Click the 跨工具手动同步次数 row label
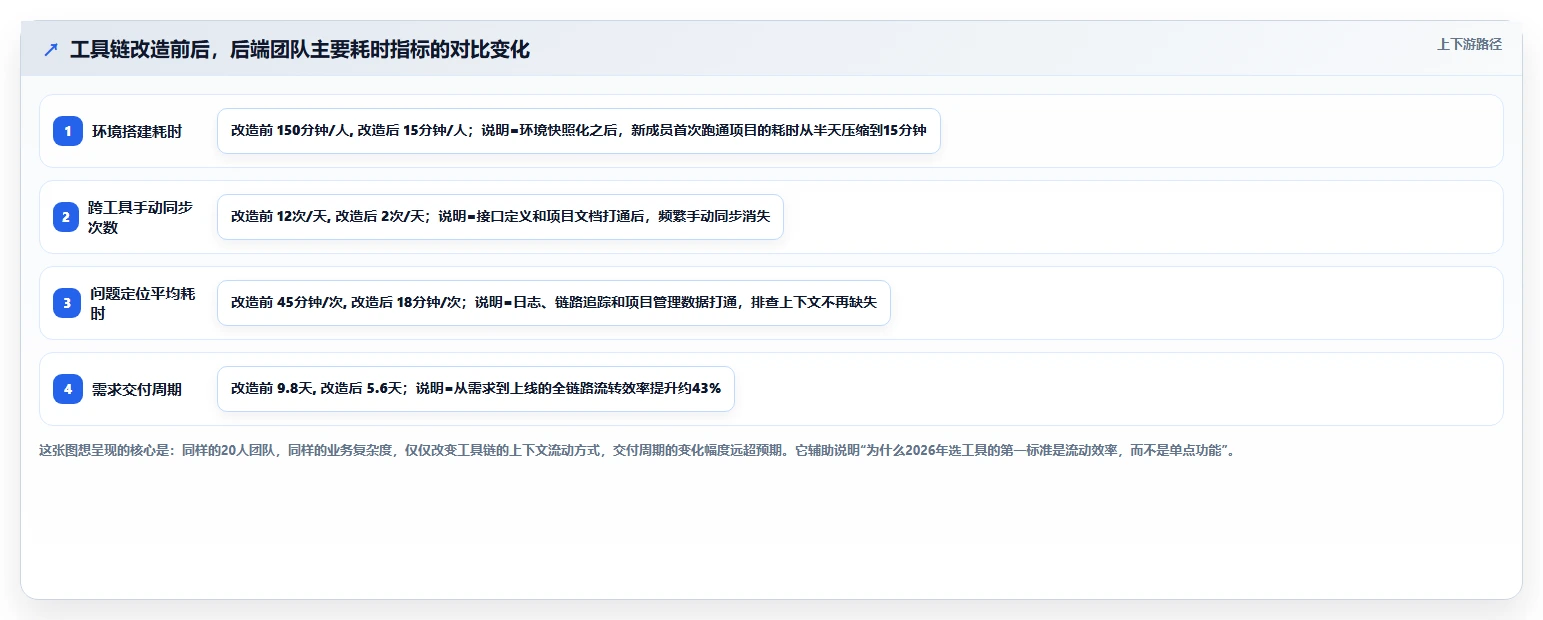The height and width of the screenshot is (620, 1543). 141,217
